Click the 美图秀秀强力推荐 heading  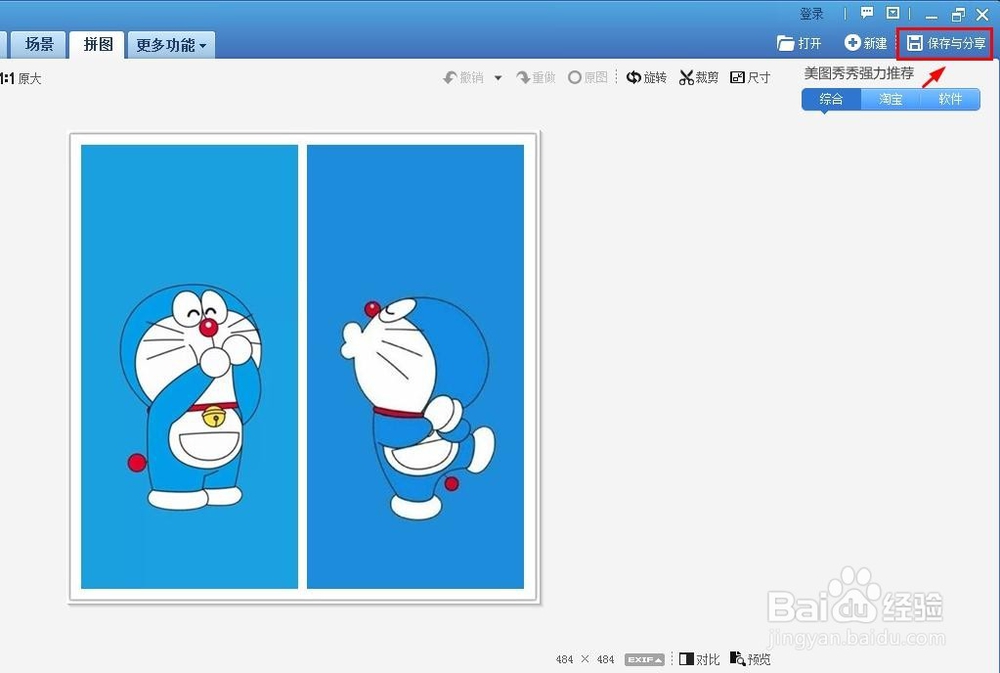click(858, 73)
